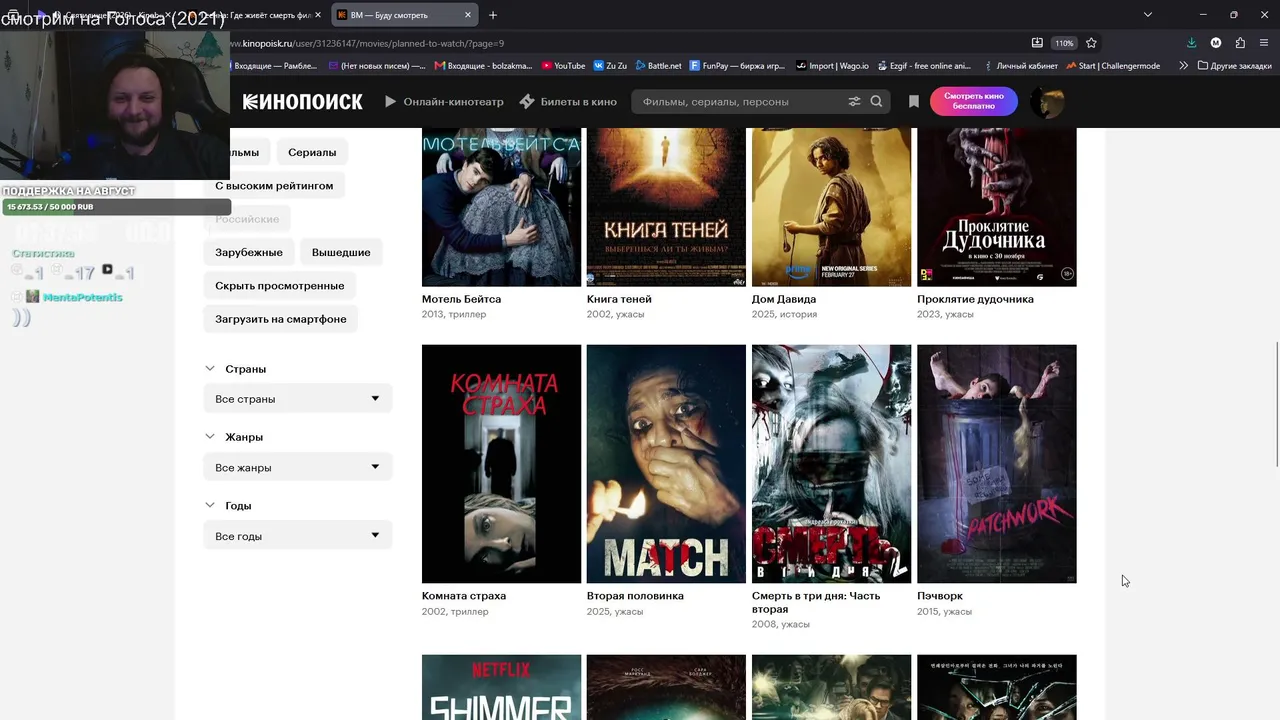Show more bookmarks with the double chevron
Screen dimensions: 1280x720
click(1184, 66)
